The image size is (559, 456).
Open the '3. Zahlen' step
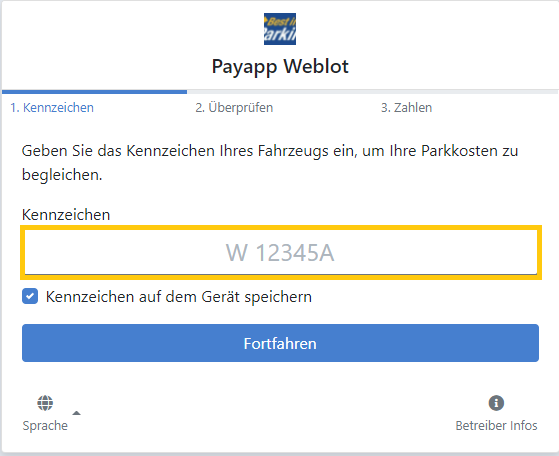pos(406,107)
